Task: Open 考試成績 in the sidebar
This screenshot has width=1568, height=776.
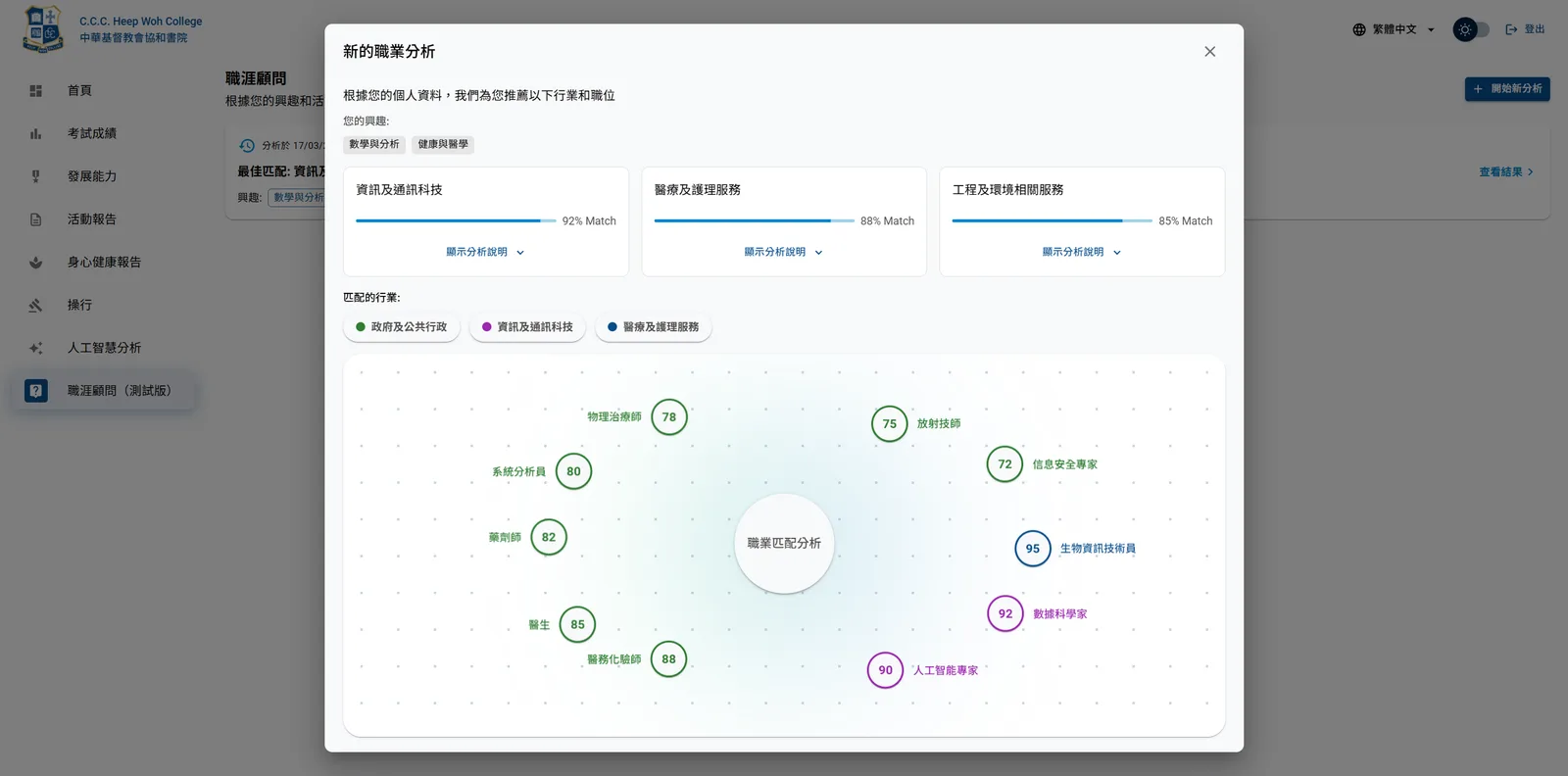Action: coord(104,133)
